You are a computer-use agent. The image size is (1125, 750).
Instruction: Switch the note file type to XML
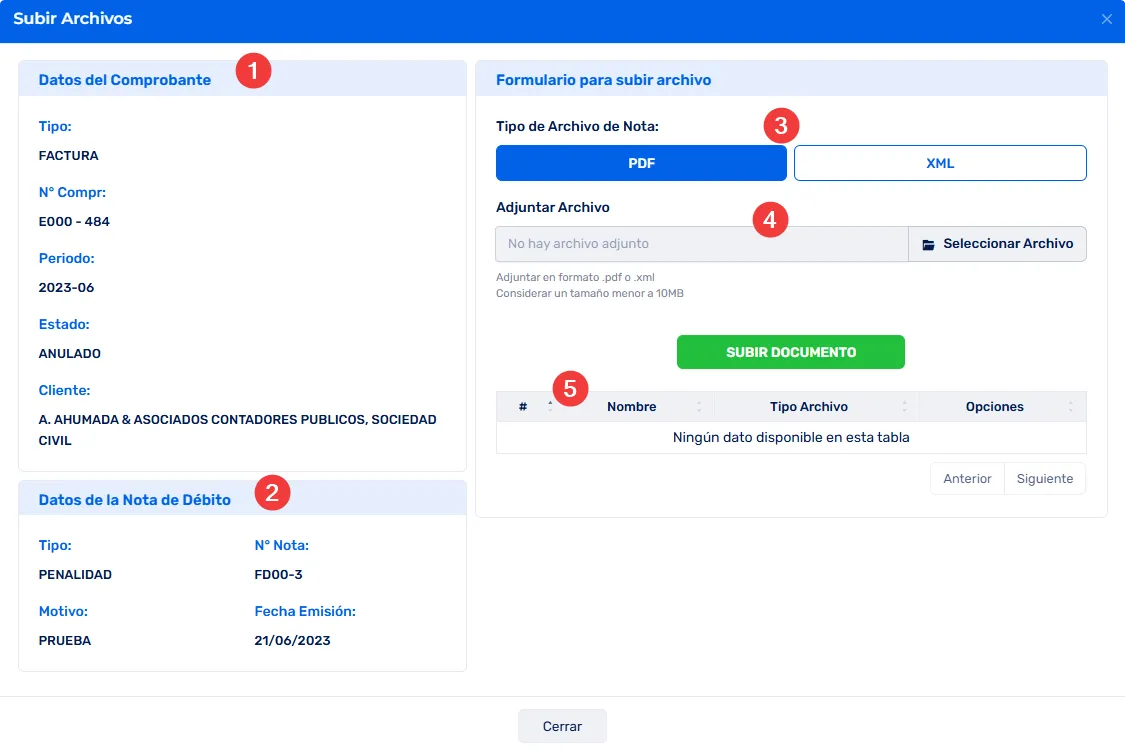tap(940, 163)
